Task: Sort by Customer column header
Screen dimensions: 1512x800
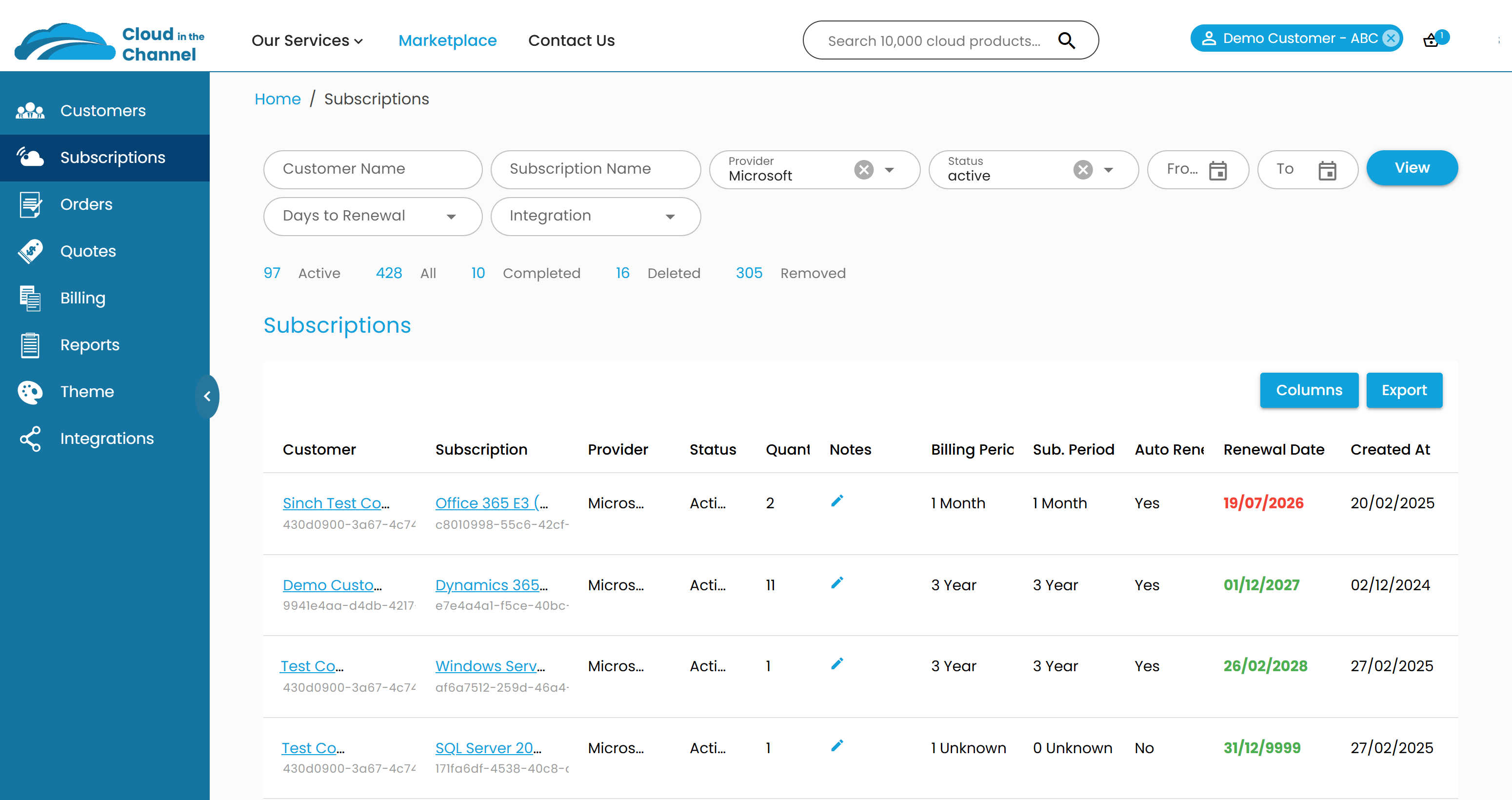Action: click(319, 450)
